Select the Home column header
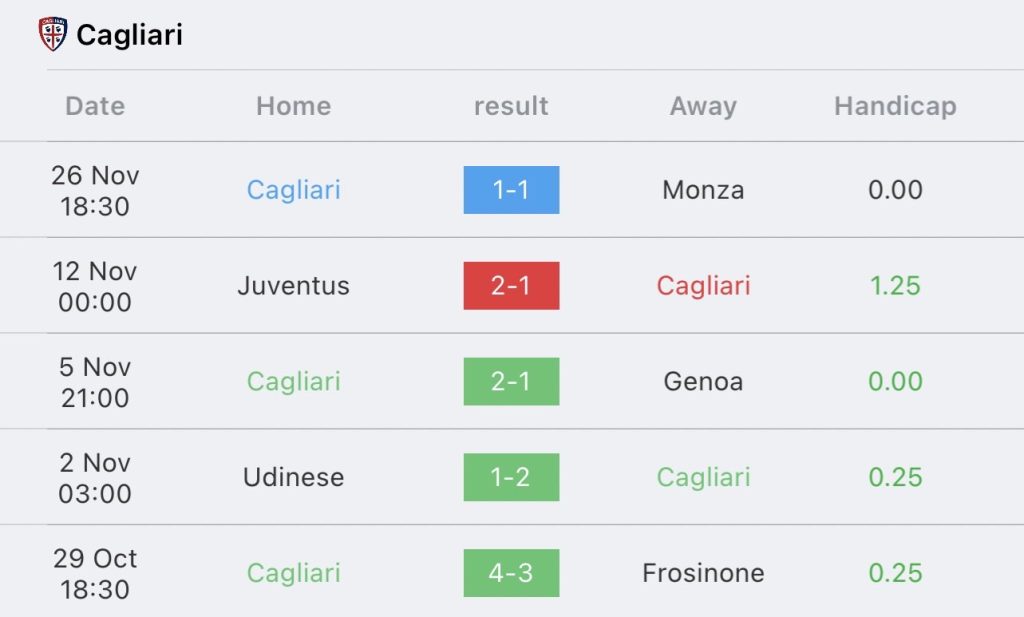Screen dimensions: 1024x617 click(x=293, y=106)
